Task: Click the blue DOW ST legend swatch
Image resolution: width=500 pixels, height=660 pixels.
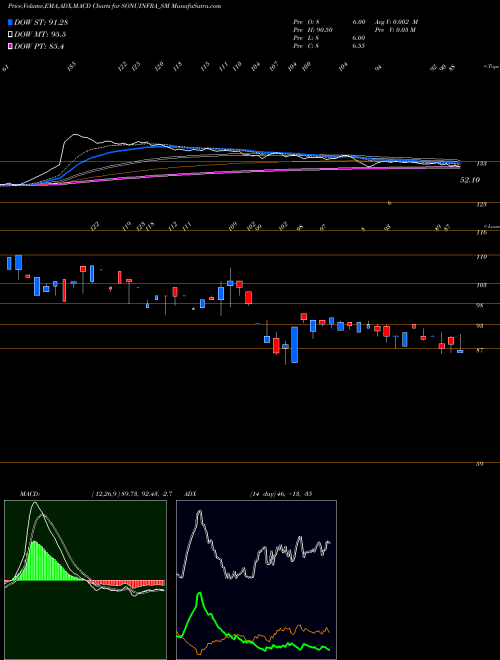Action: 10,22
